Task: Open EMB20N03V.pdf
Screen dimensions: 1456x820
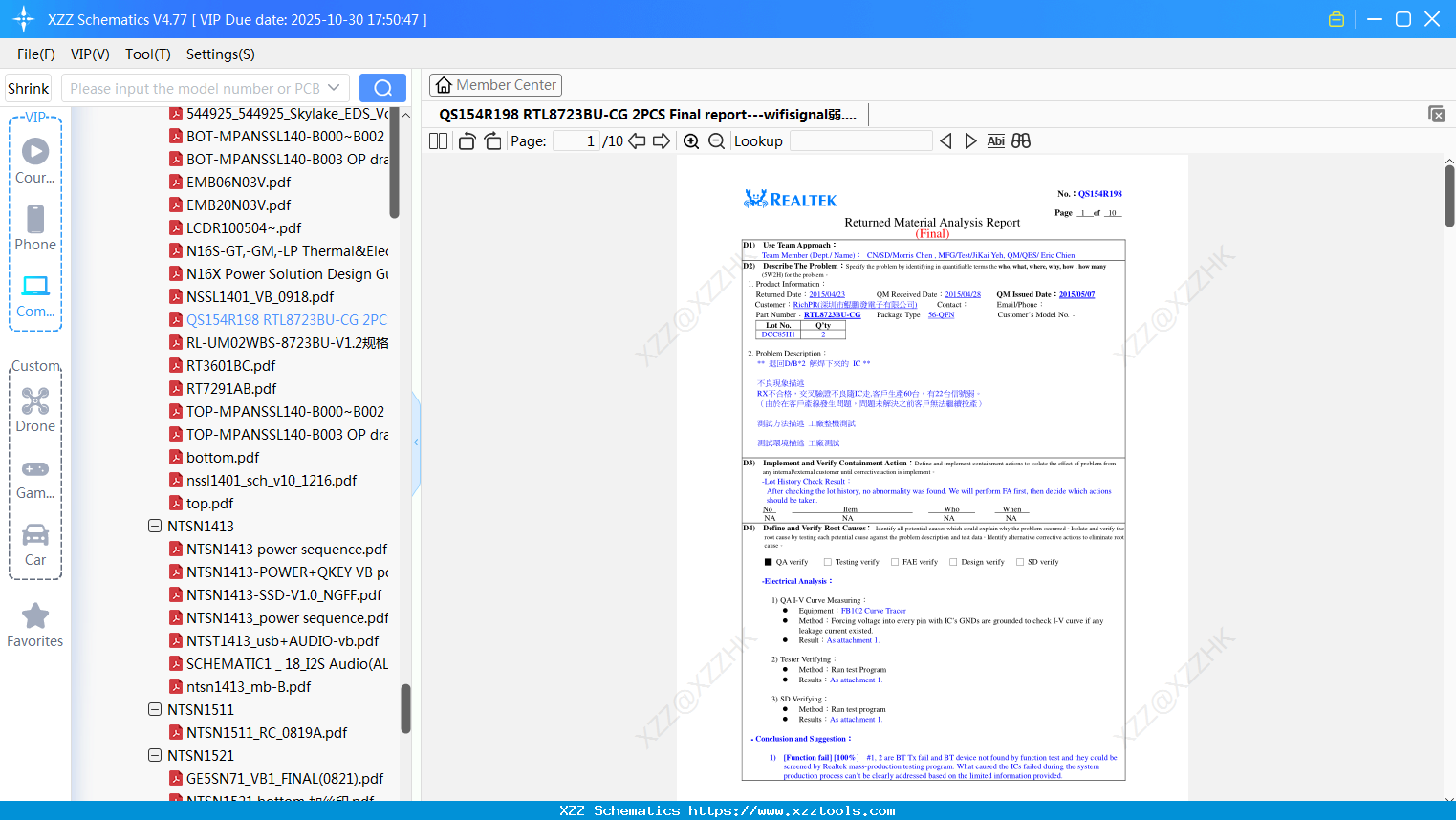Action: click(x=239, y=205)
